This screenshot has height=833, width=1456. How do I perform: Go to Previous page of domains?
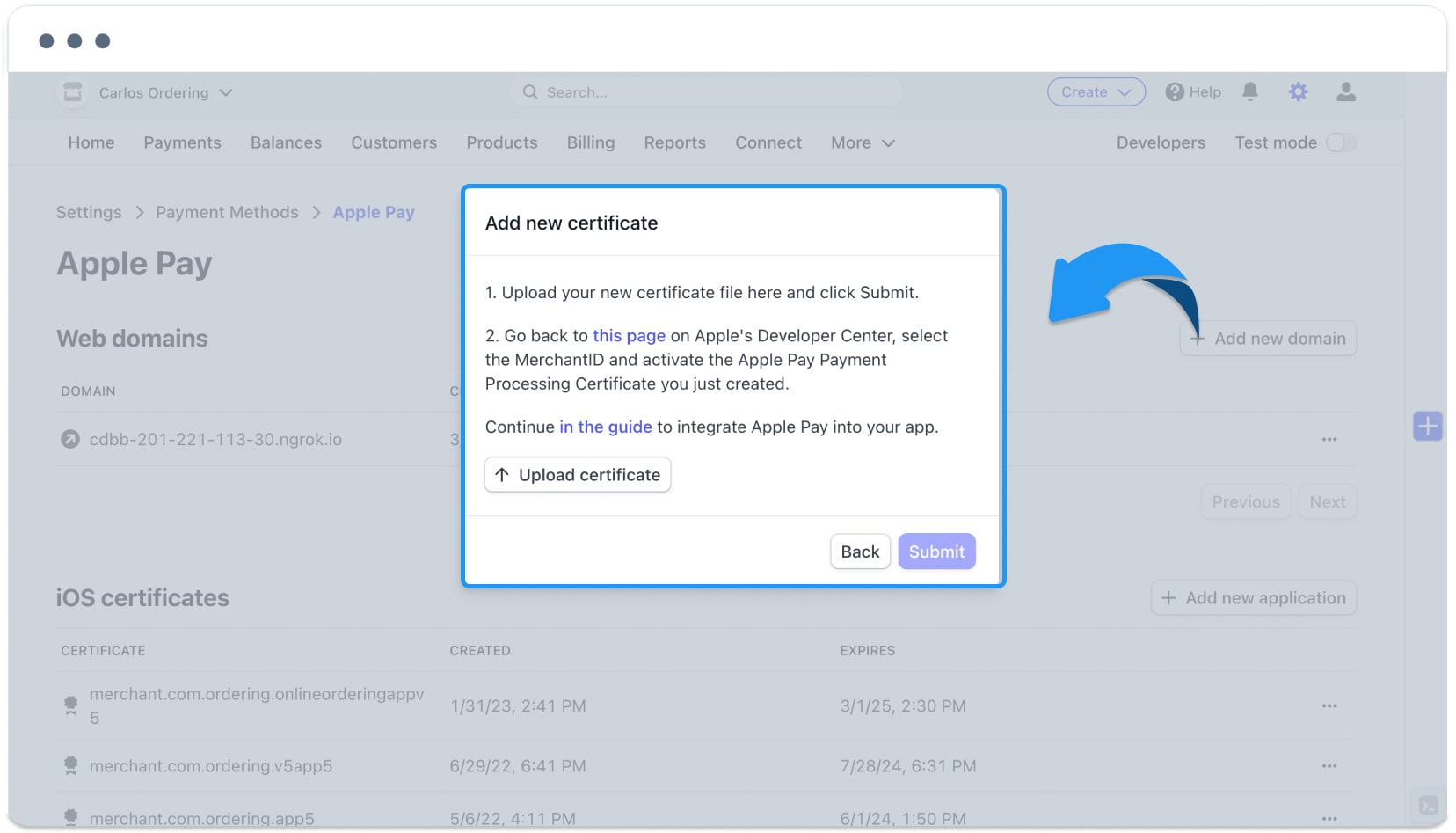[x=1246, y=502]
